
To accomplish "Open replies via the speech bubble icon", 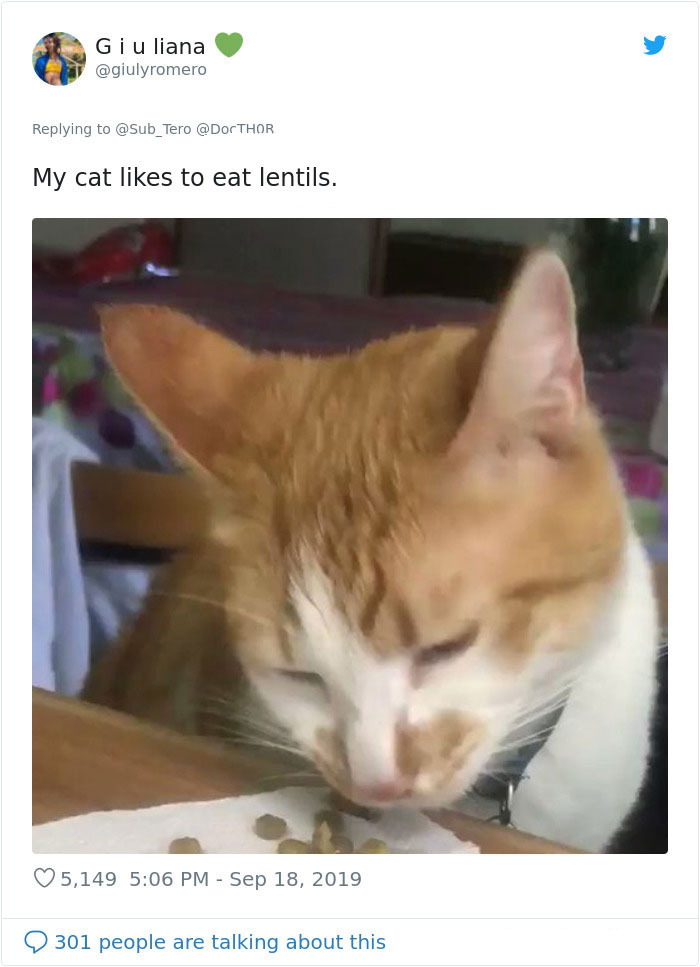I will [35, 942].
